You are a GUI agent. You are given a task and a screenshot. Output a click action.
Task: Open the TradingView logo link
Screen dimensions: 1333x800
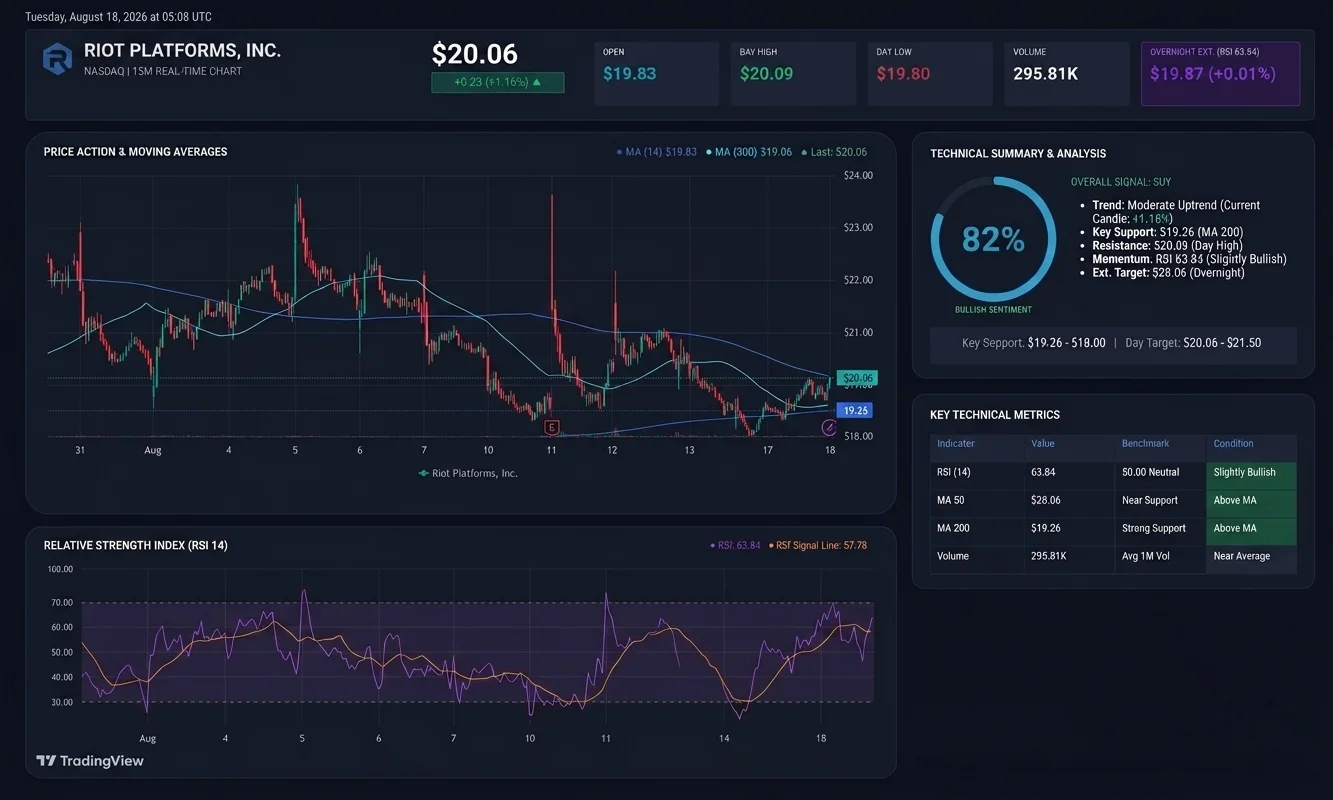tap(90, 761)
